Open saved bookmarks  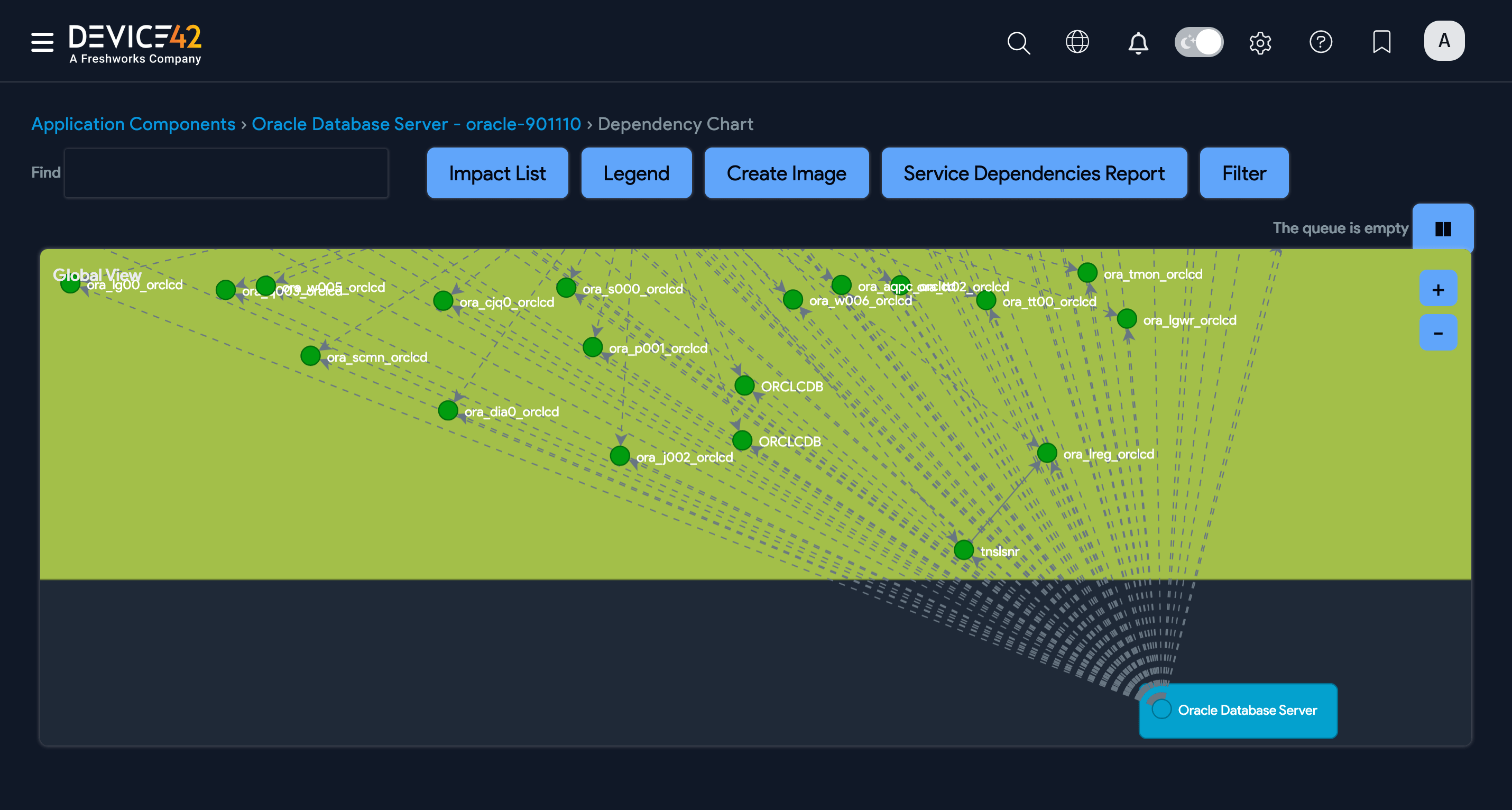[1382, 42]
